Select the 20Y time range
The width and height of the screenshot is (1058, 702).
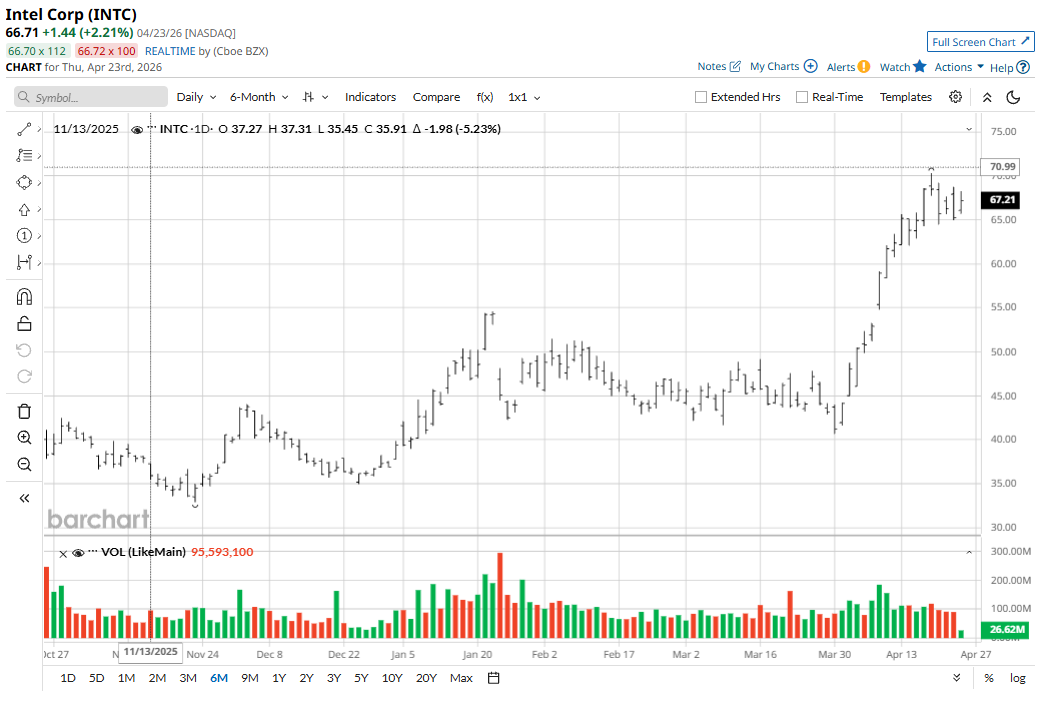pos(426,678)
